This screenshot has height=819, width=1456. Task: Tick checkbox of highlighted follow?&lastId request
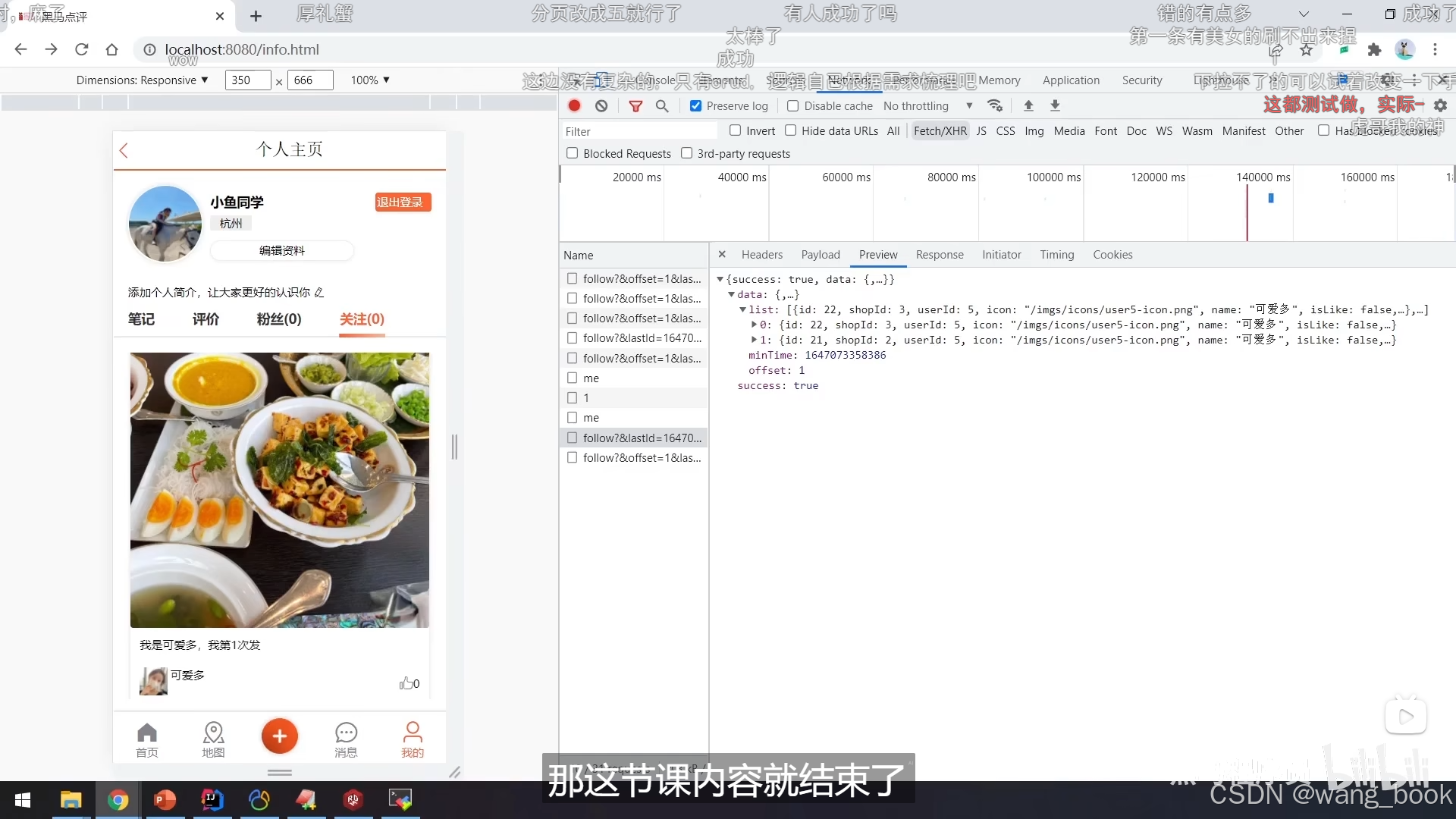pyautogui.click(x=573, y=438)
